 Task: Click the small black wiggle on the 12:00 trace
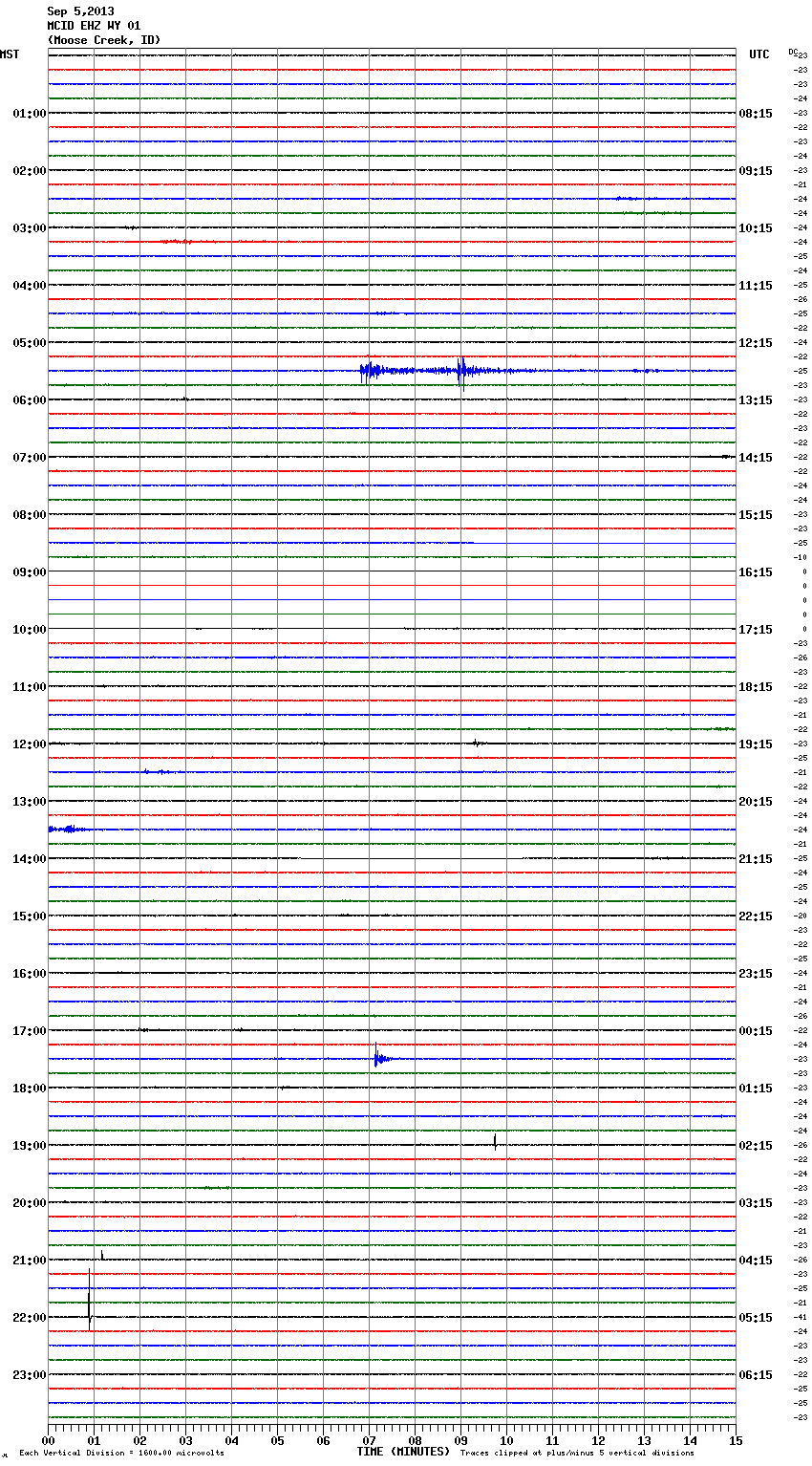pos(478,743)
